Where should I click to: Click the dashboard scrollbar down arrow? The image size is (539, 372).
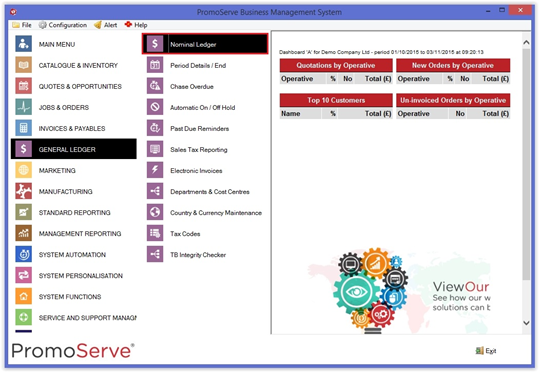526,323
